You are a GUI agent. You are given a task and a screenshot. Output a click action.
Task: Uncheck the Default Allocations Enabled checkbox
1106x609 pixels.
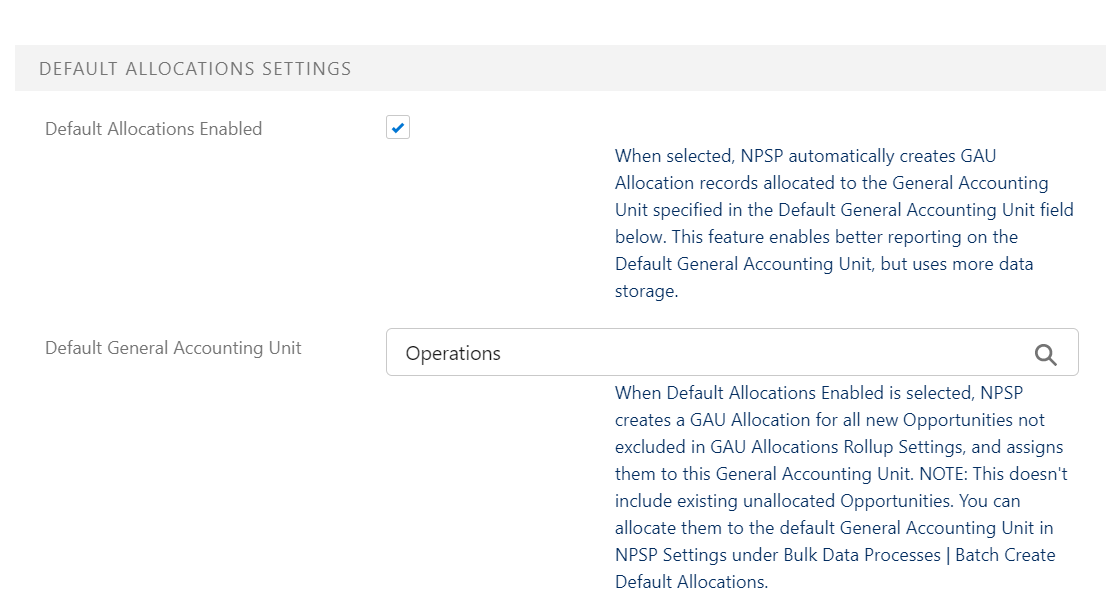tap(398, 128)
